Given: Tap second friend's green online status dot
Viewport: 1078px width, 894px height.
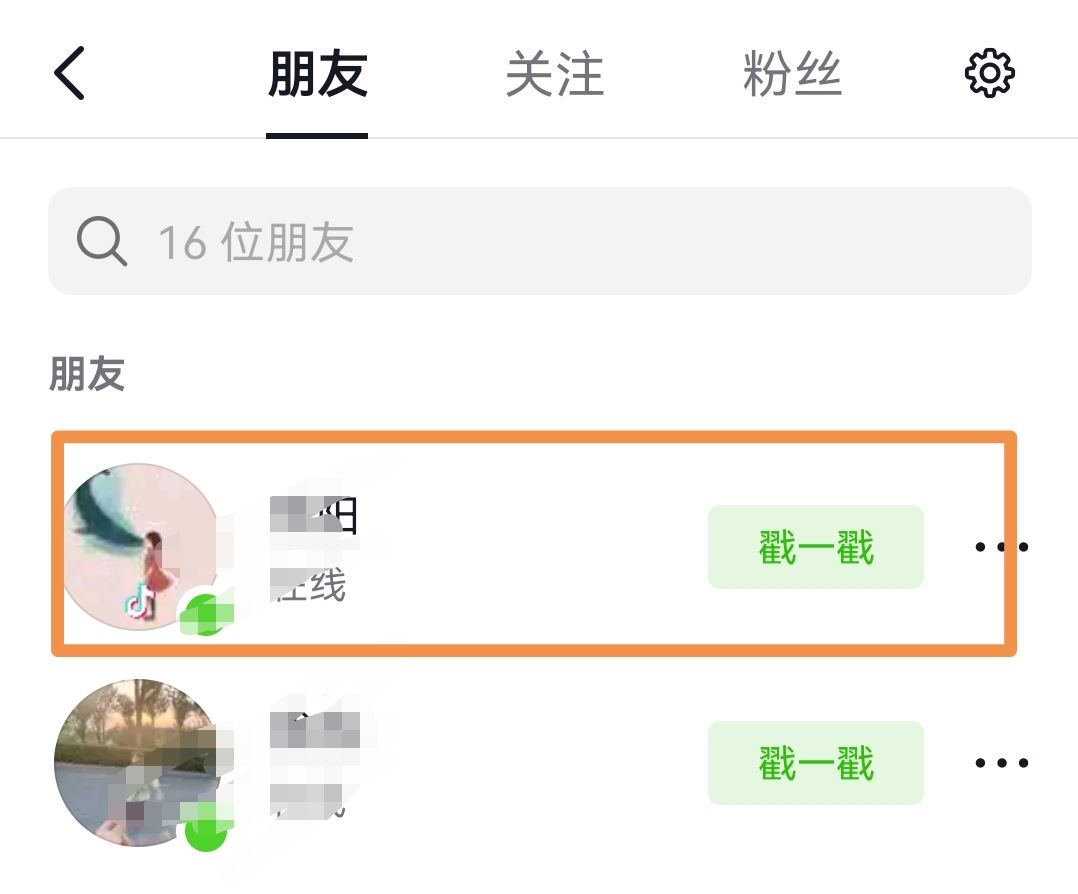Looking at the screenshot, I should click(206, 828).
